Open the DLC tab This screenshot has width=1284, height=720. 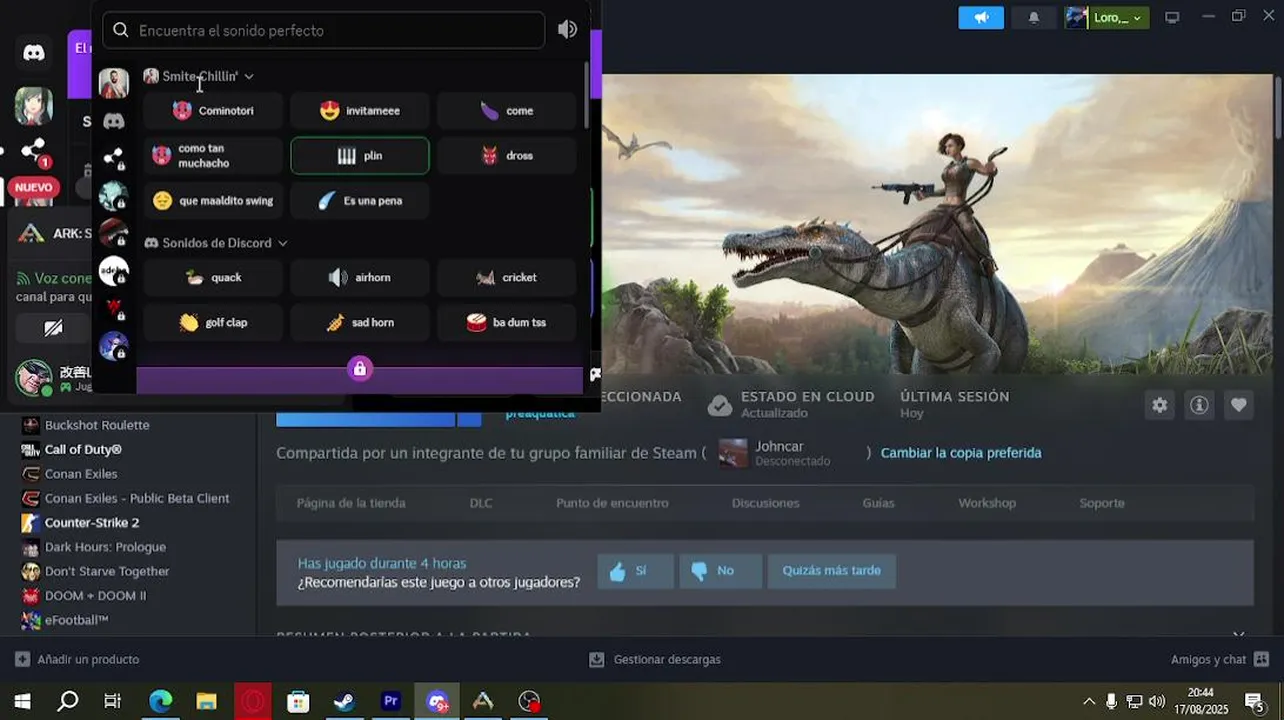481,503
